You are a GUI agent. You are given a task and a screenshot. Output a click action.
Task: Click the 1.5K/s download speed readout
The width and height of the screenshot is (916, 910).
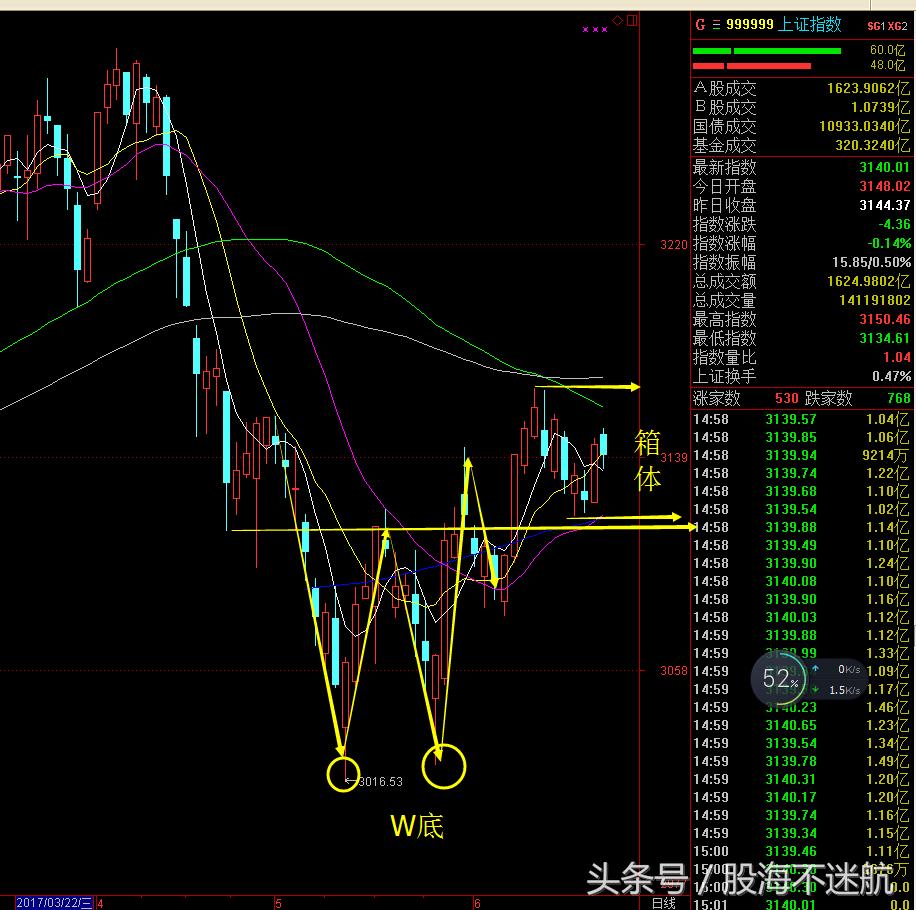pos(844,690)
